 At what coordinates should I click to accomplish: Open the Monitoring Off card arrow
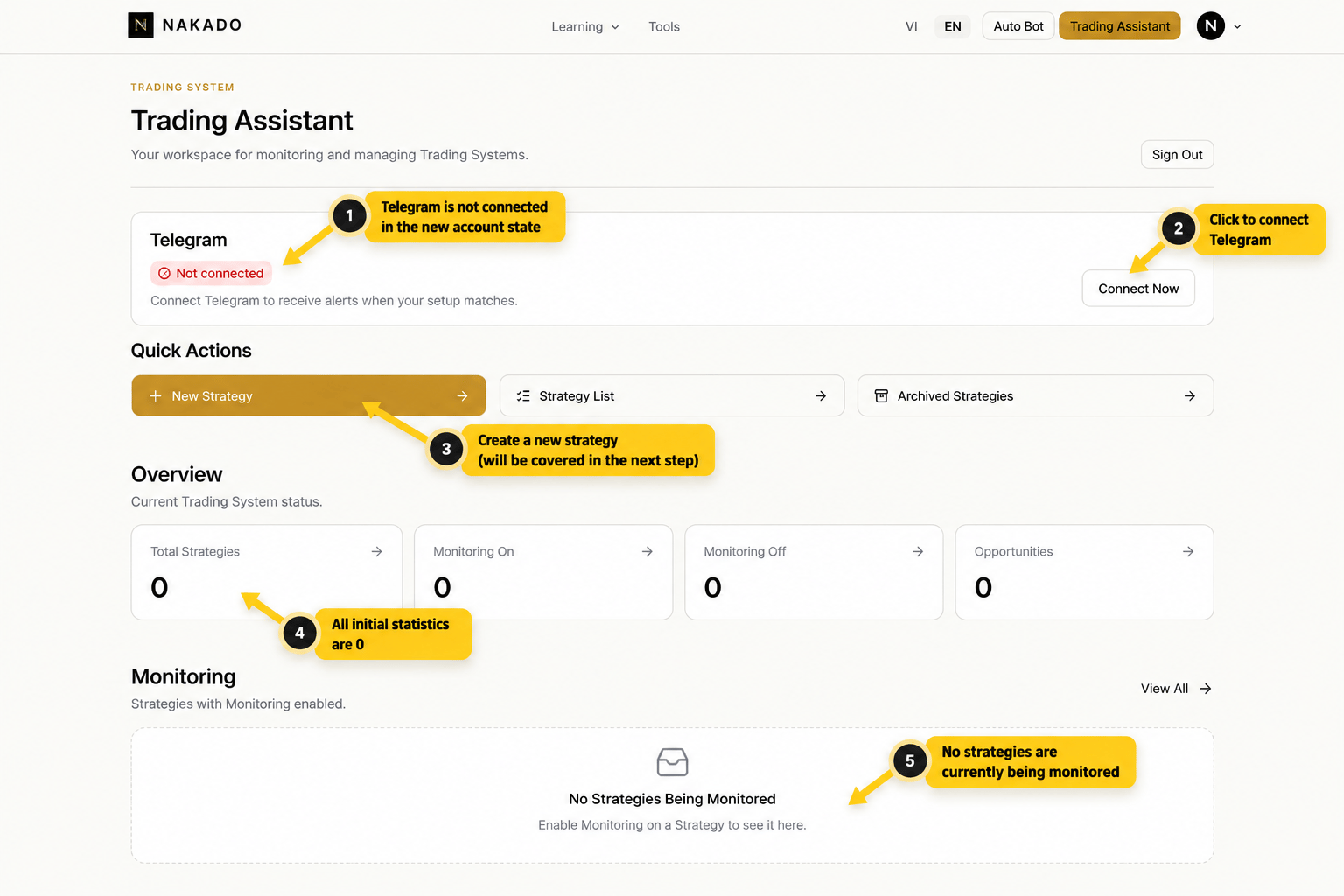tap(918, 552)
